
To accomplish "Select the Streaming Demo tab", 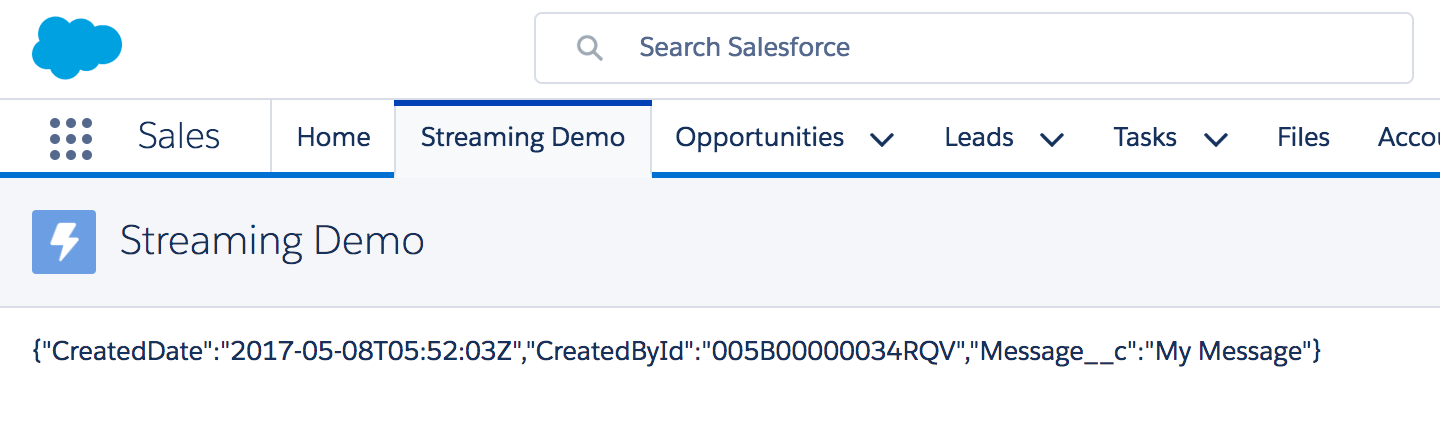I will 523,137.
